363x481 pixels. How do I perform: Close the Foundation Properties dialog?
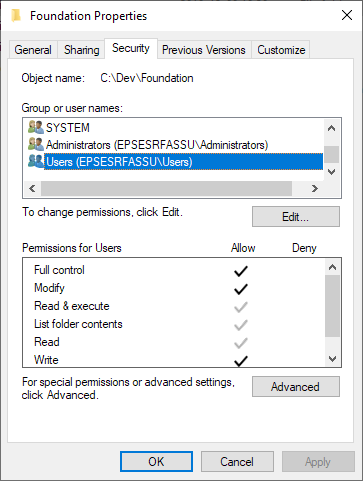point(347,15)
